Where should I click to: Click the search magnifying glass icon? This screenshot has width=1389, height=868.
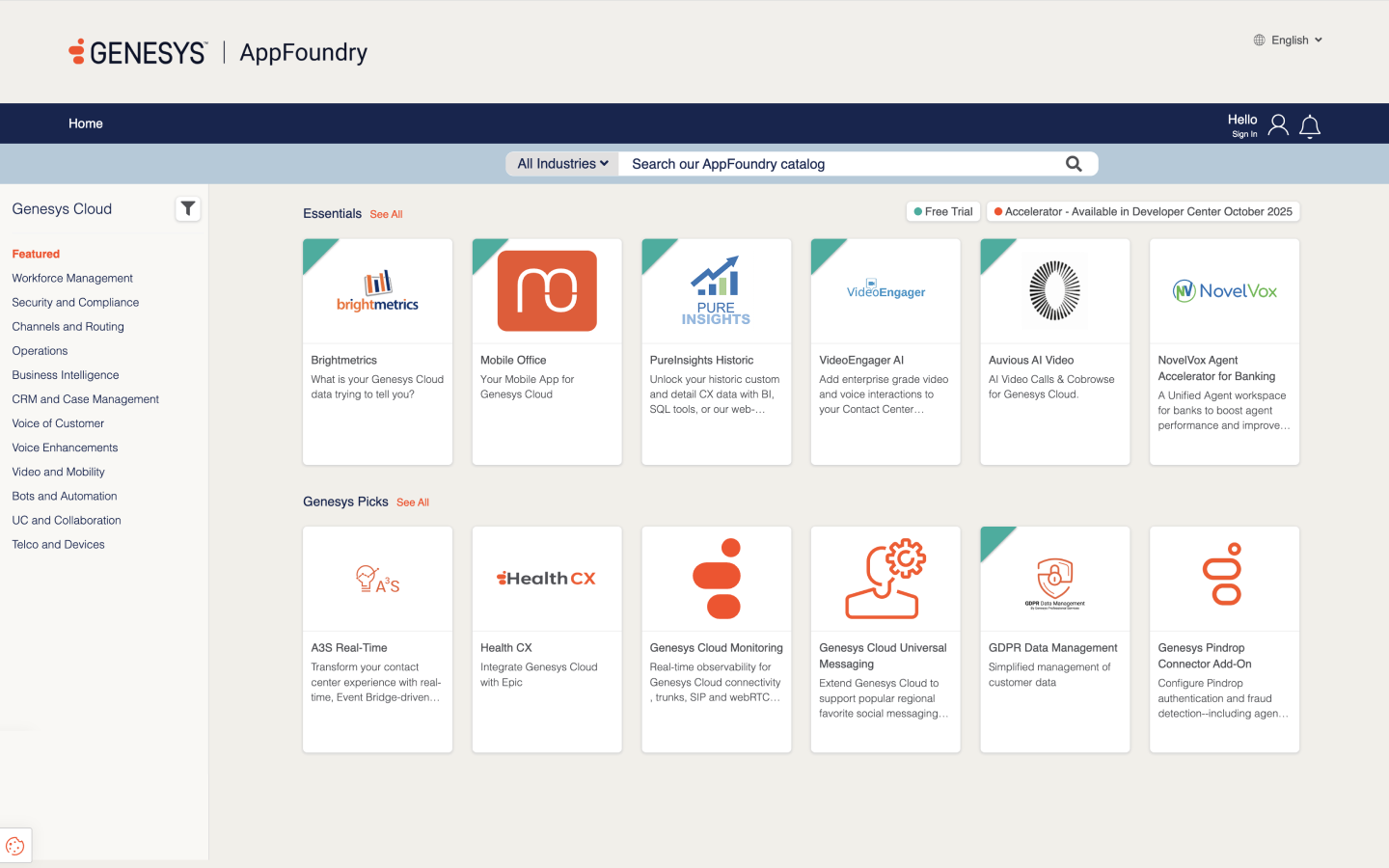(1074, 164)
